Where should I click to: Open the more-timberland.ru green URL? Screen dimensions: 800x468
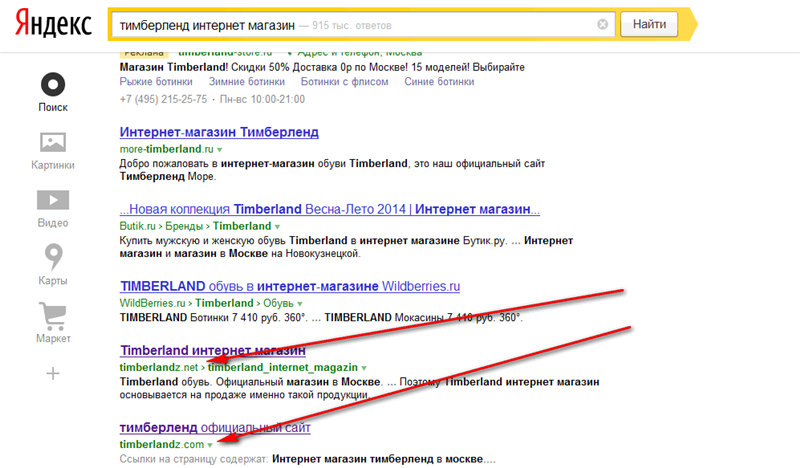[x=166, y=149]
